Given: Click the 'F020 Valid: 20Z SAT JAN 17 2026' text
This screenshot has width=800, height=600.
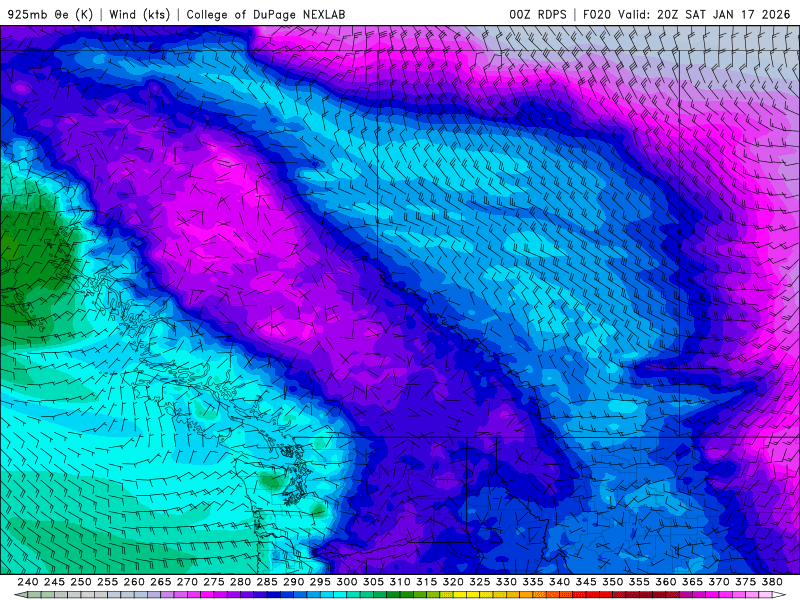Looking at the screenshot, I should click(686, 14).
